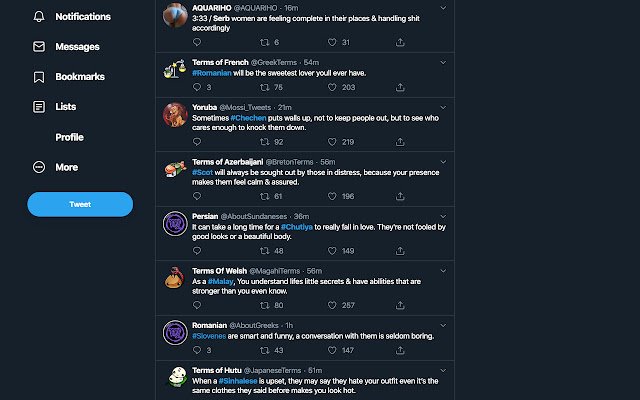Expand the More menu in sidebar
Image resolution: width=640 pixels, height=400 pixels.
pyautogui.click(x=55, y=167)
